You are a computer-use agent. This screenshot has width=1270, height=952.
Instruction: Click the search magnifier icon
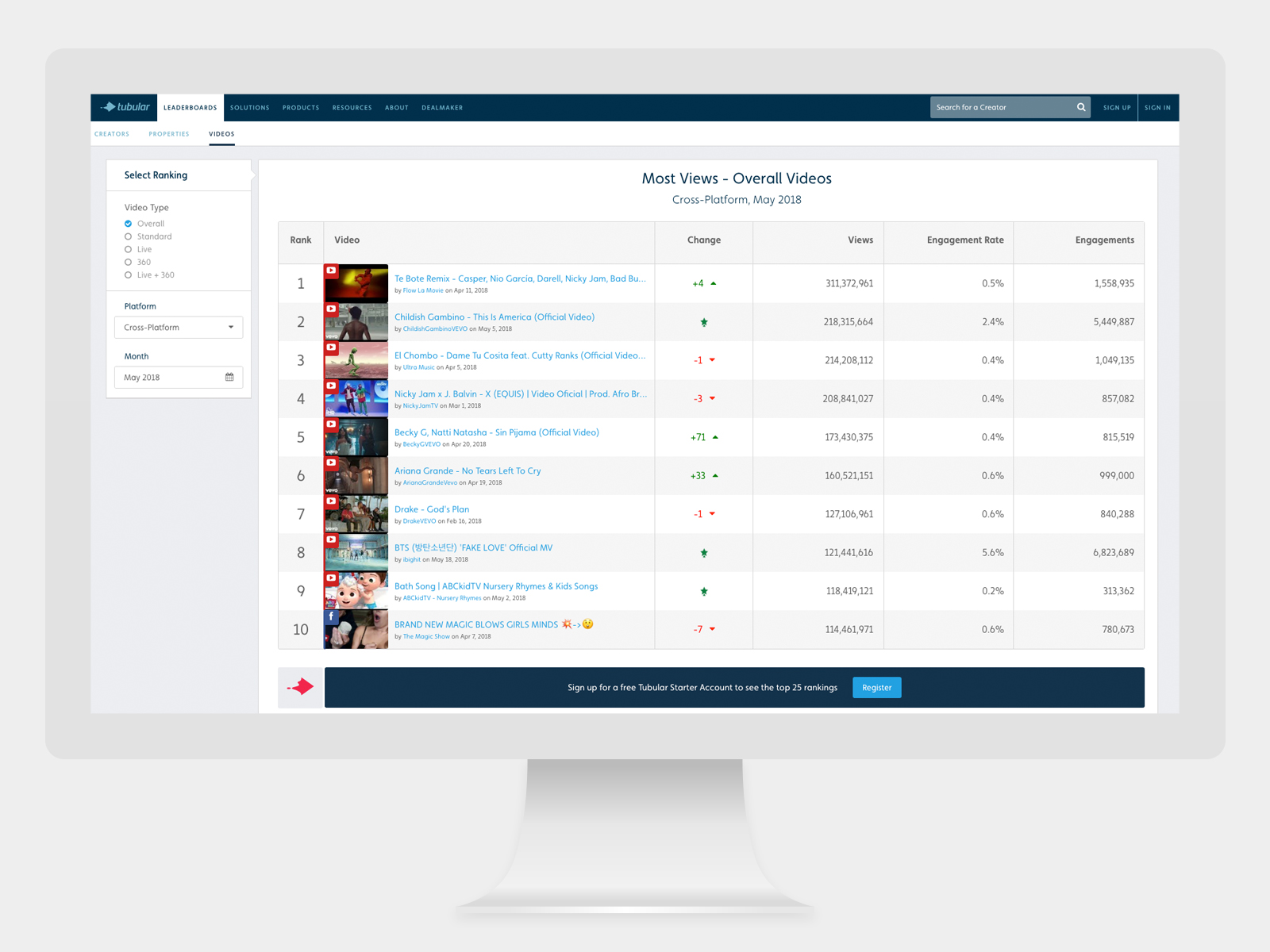pos(1081,107)
